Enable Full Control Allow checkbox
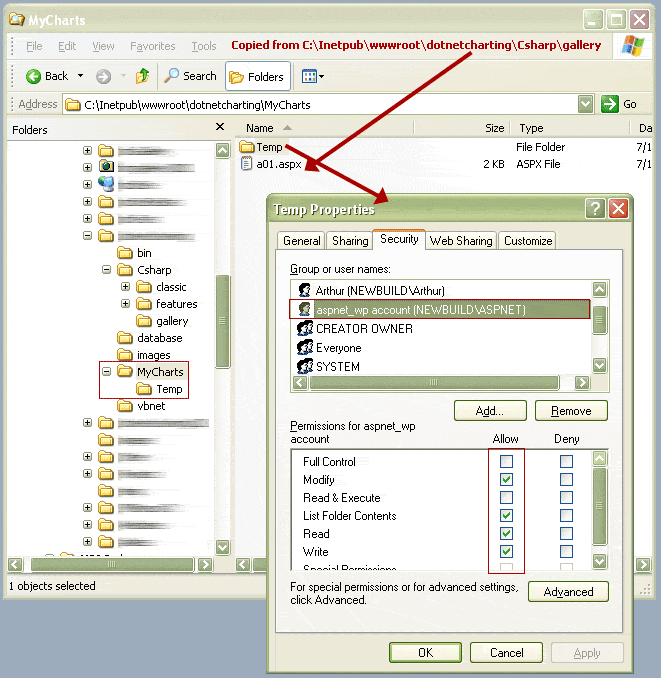661x678 pixels. click(506, 462)
